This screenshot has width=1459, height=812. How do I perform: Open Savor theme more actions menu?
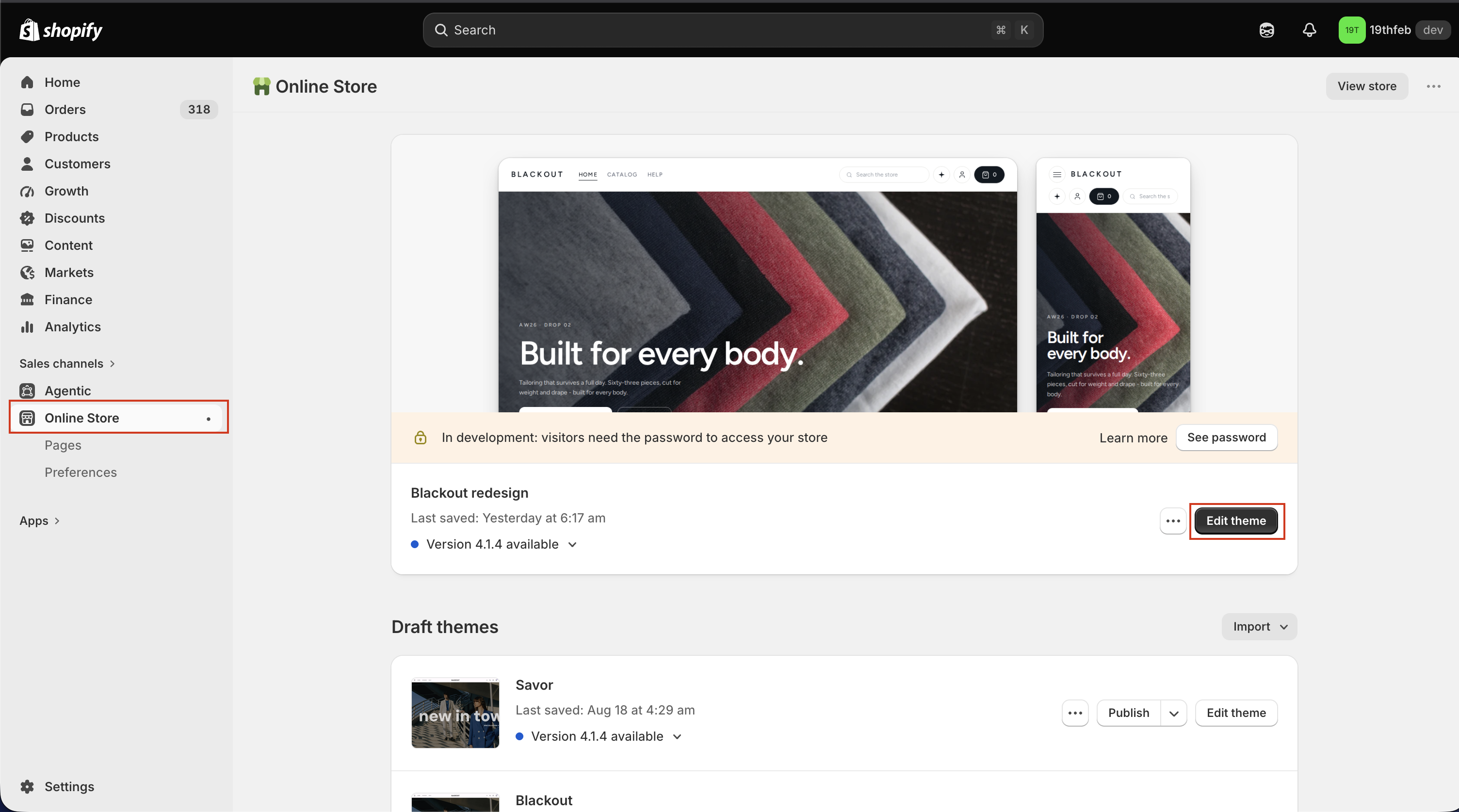click(1075, 713)
